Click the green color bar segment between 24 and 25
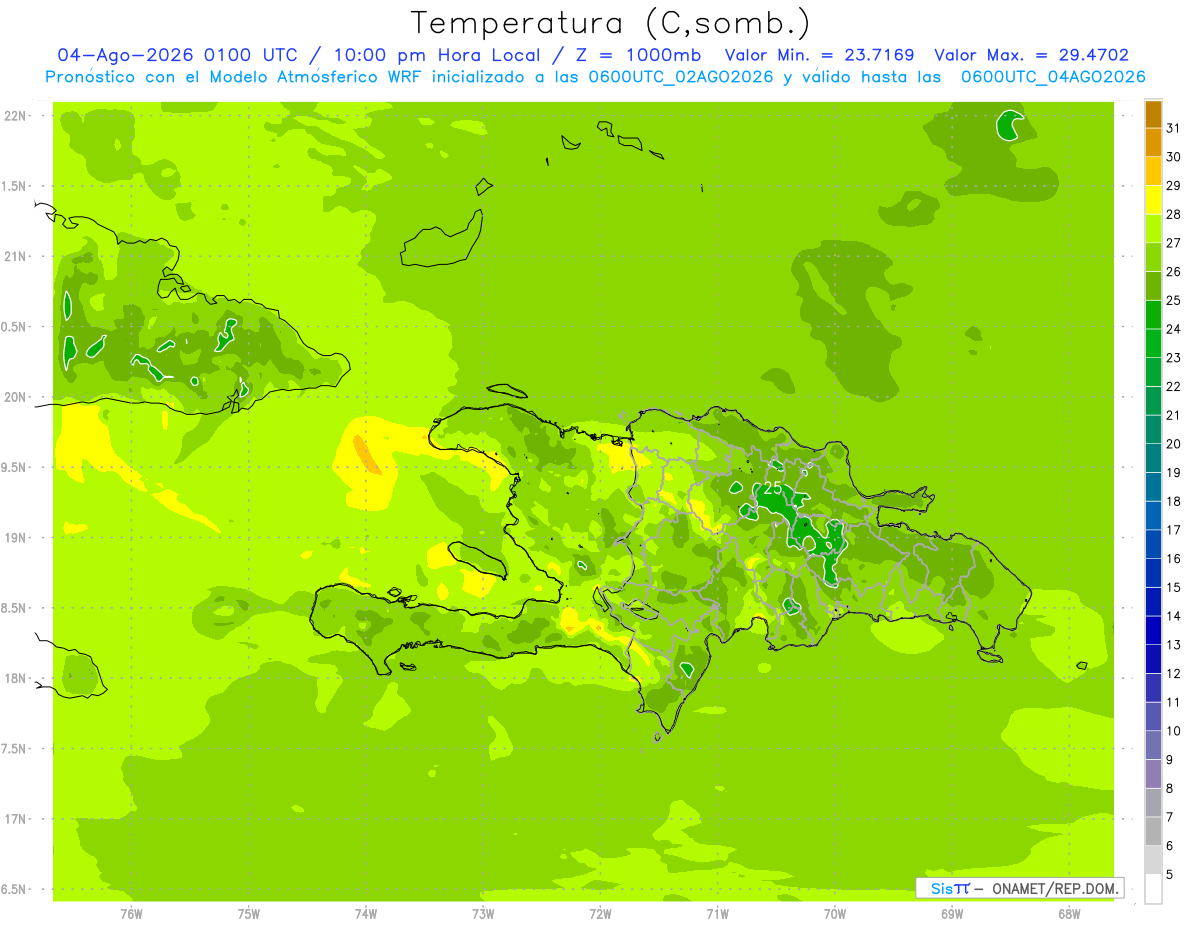The width and height of the screenshot is (1200, 927). point(1153,315)
